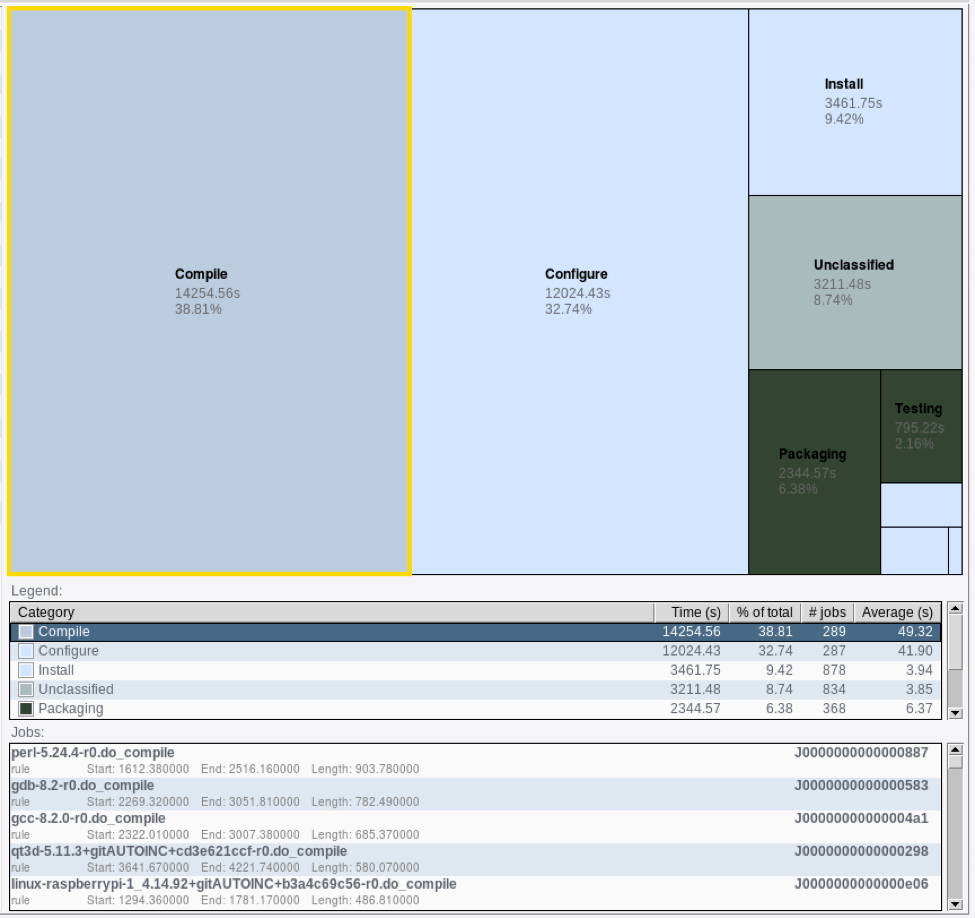Image resolution: width=975 pixels, height=918 pixels.
Task: Sort legend by Time (s) column
Action: click(x=691, y=613)
